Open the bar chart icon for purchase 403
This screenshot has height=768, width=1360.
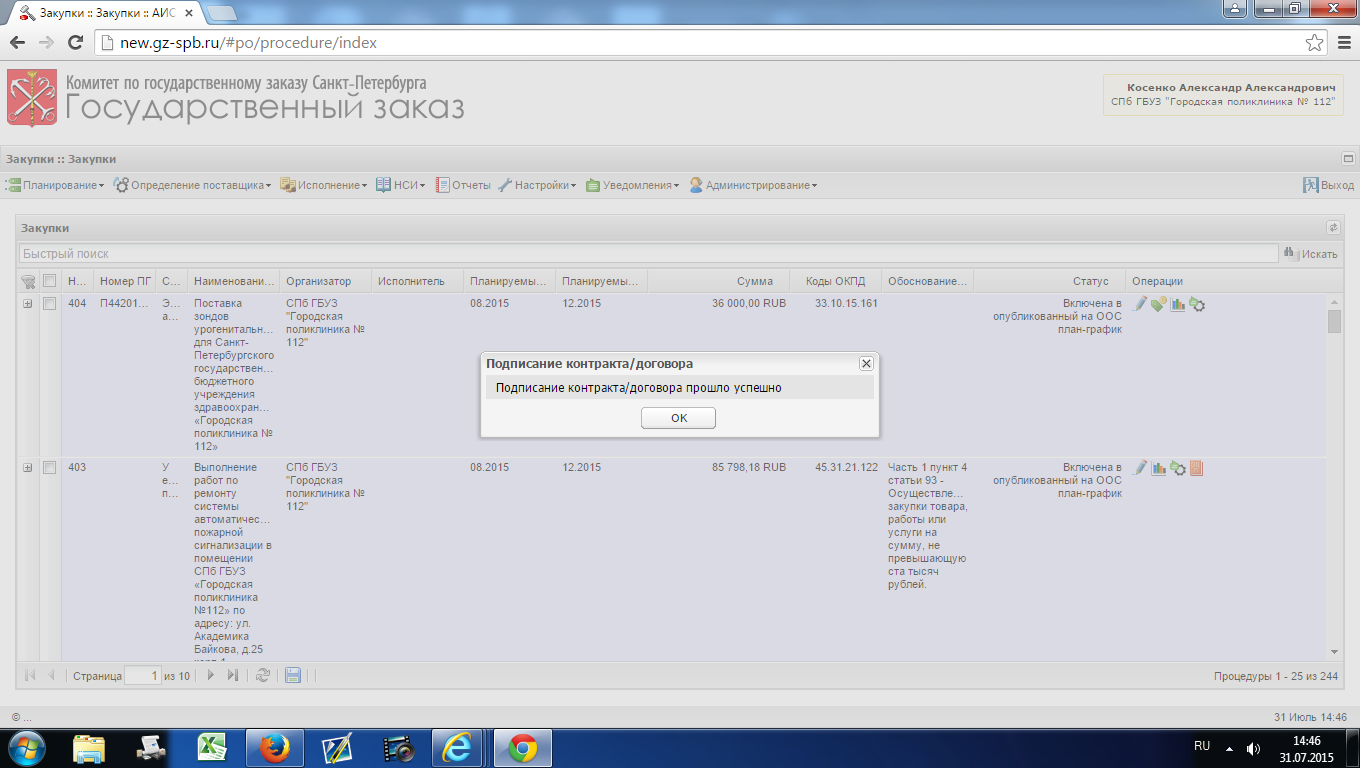point(1159,468)
